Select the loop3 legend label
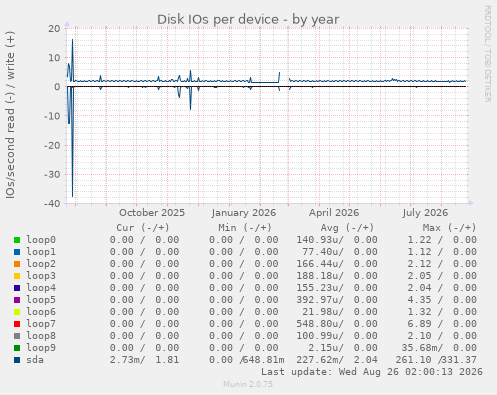 (x=41, y=276)
